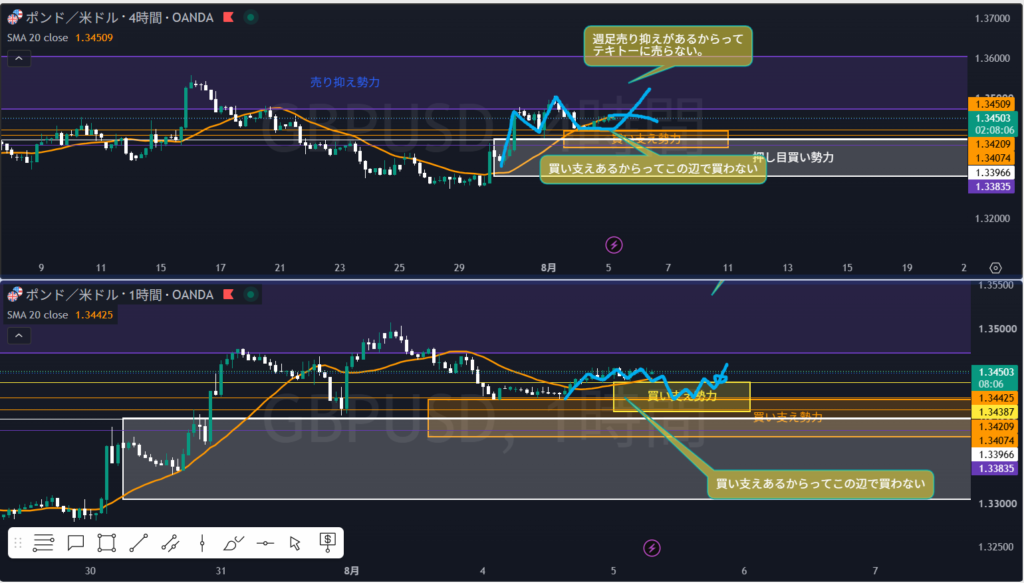
Task: Select 買い支えあるからって callout on 4時間 chart
Action: (652, 168)
